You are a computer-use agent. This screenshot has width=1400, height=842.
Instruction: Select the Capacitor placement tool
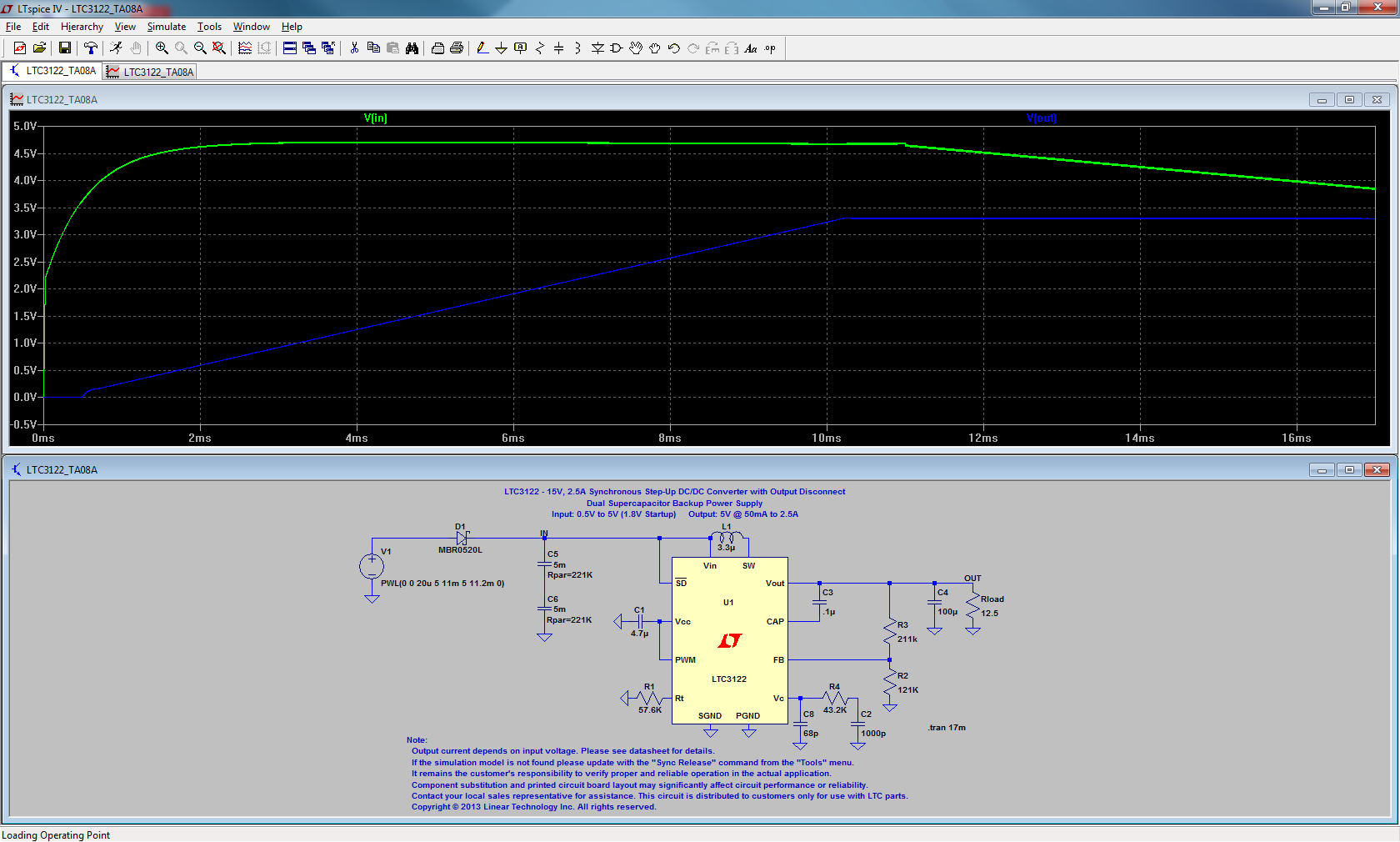(x=559, y=48)
